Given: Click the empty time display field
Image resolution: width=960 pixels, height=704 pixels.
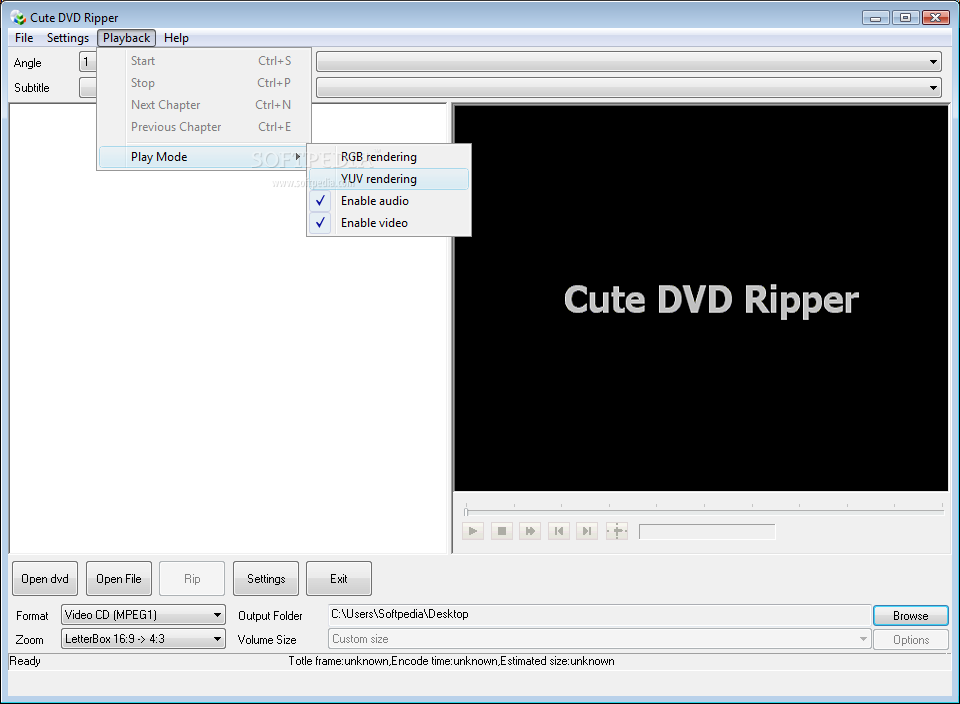Looking at the screenshot, I should (707, 531).
